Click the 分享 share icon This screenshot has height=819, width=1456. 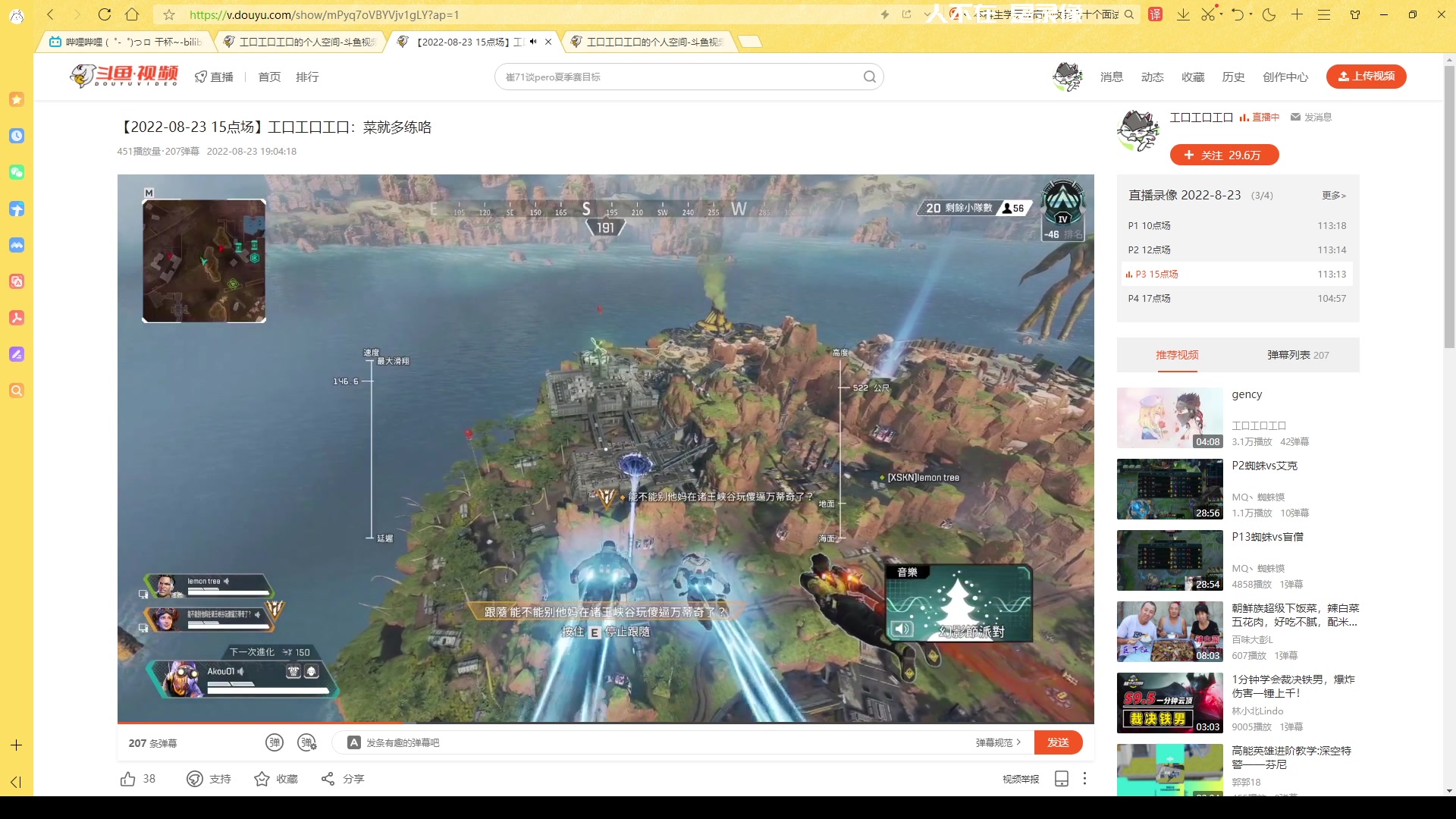[x=328, y=779]
